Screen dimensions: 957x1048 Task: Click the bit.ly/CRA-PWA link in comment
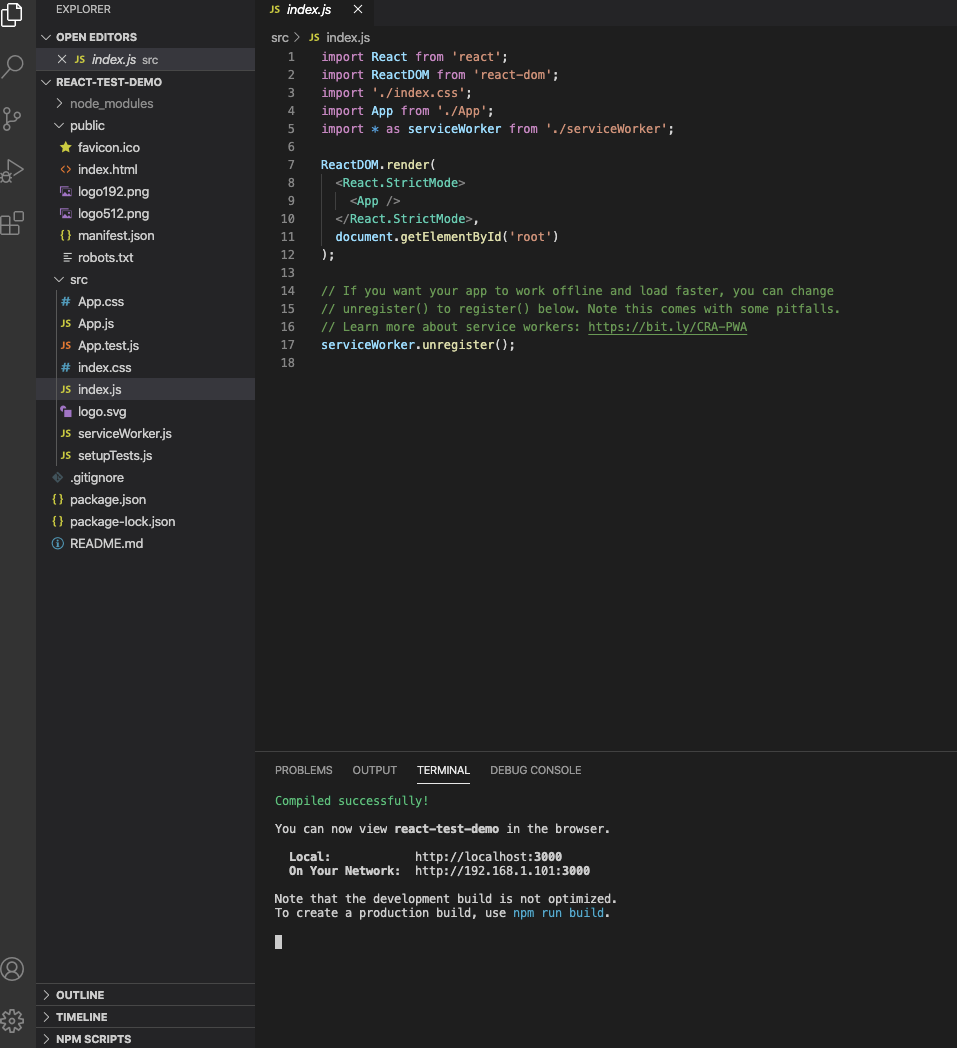[668, 327]
